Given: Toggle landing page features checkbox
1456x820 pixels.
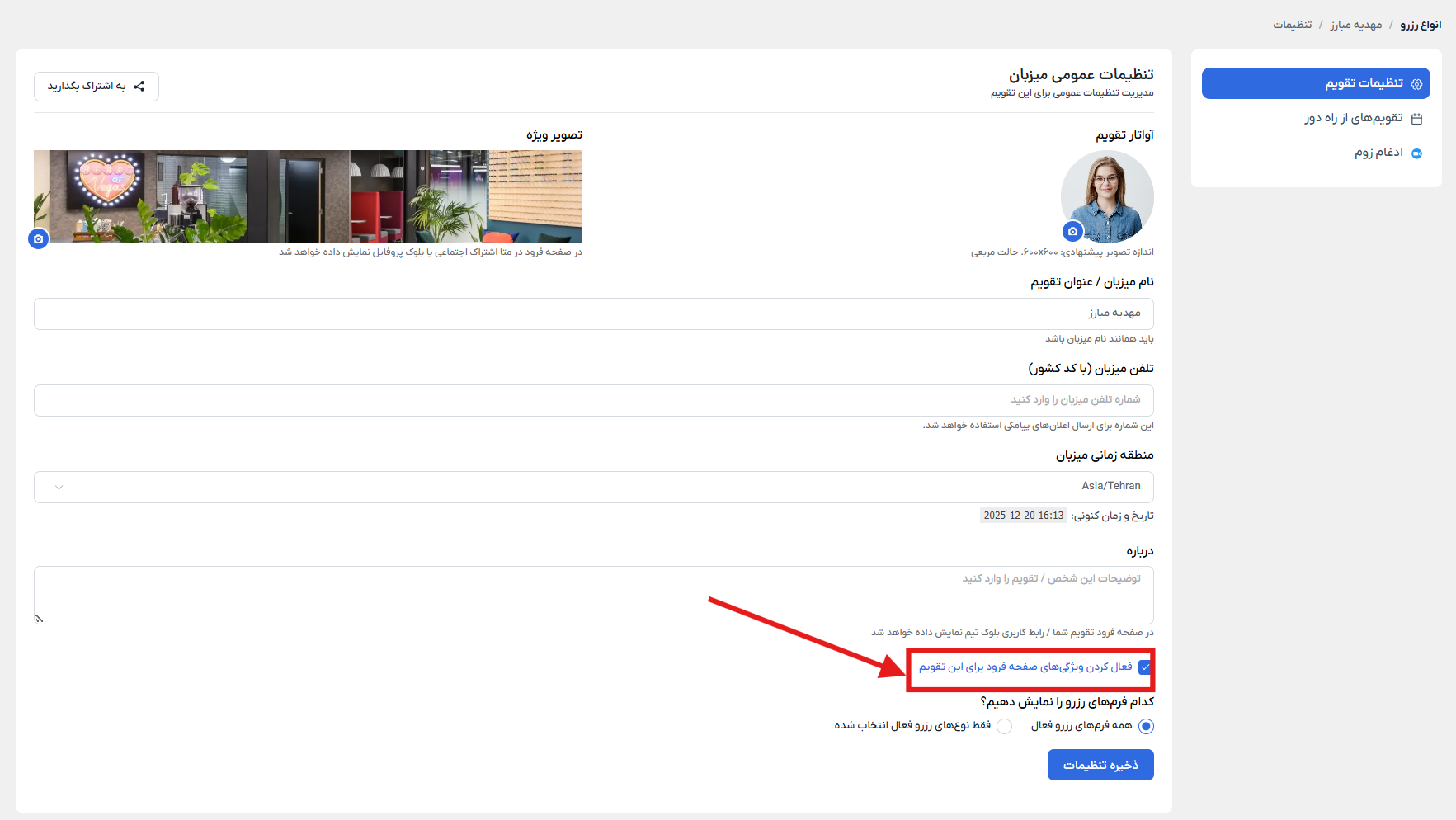Looking at the screenshot, I should pyautogui.click(x=1144, y=667).
